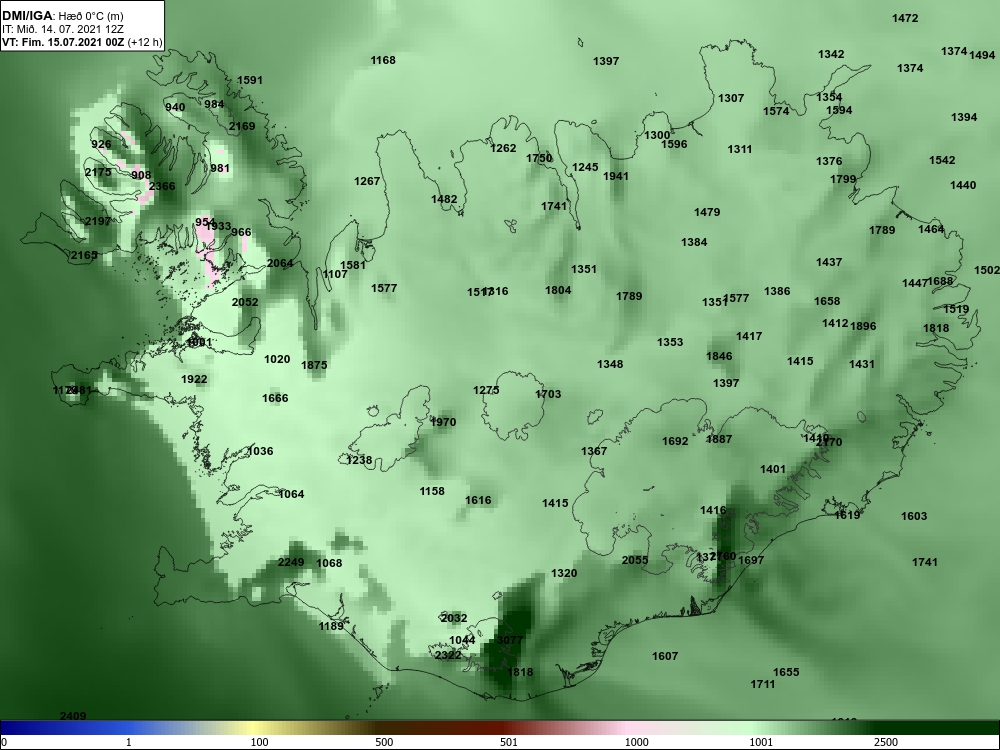Click the 1307 value

pos(731,98)
